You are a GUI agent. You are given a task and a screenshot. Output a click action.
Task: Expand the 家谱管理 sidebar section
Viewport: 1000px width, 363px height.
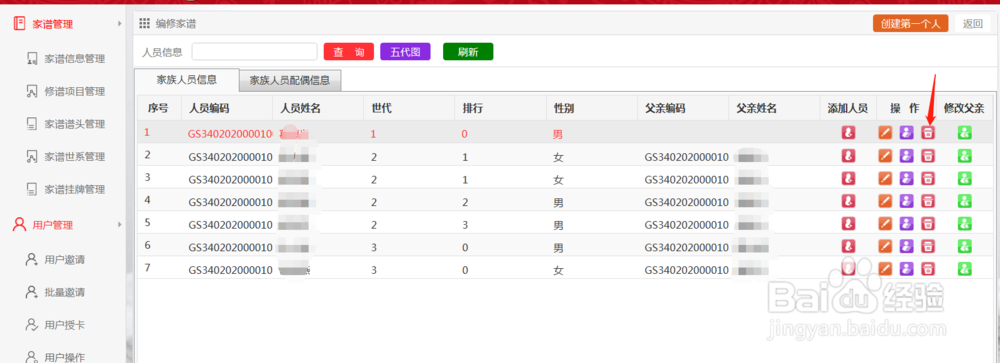(x=120, y=24)
